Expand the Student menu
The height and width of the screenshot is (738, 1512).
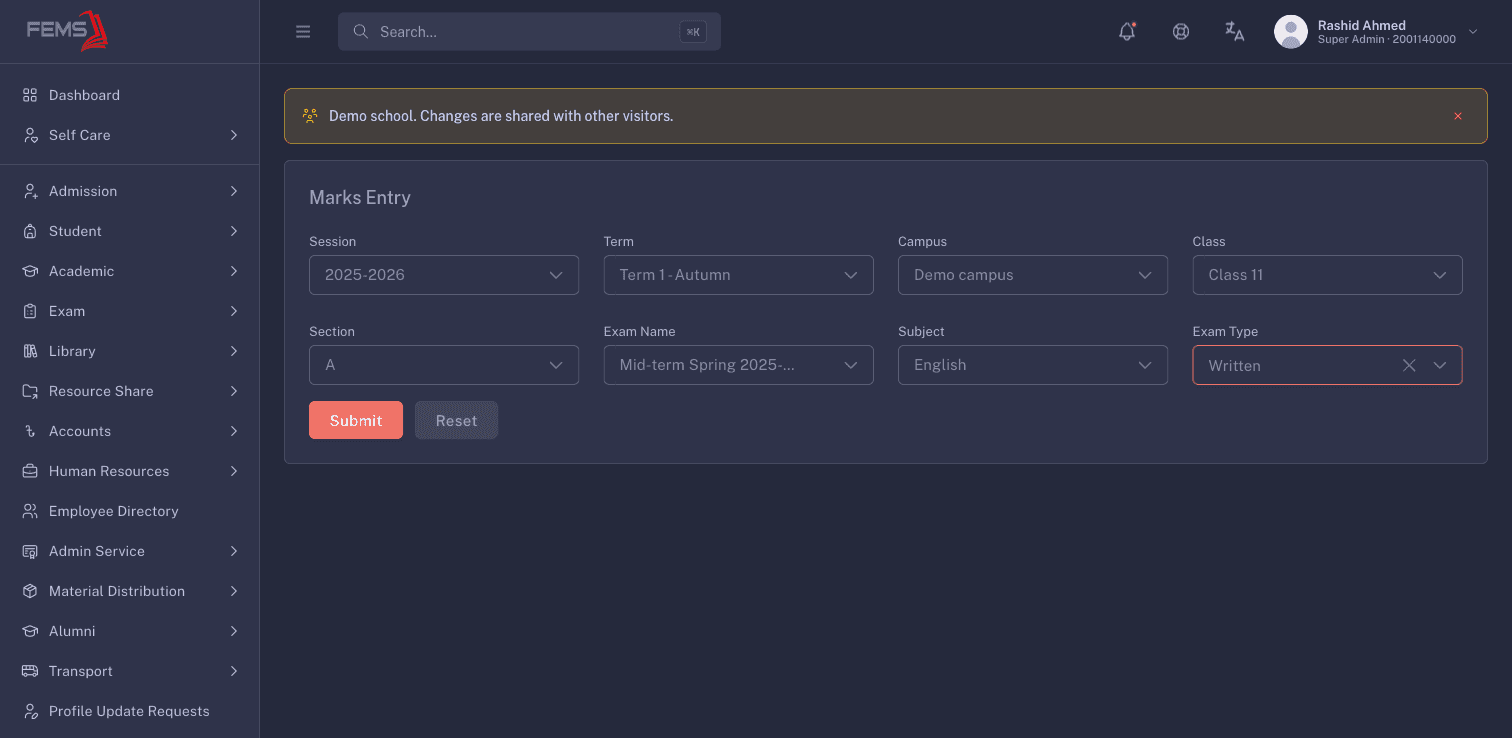tap(130, 231)
